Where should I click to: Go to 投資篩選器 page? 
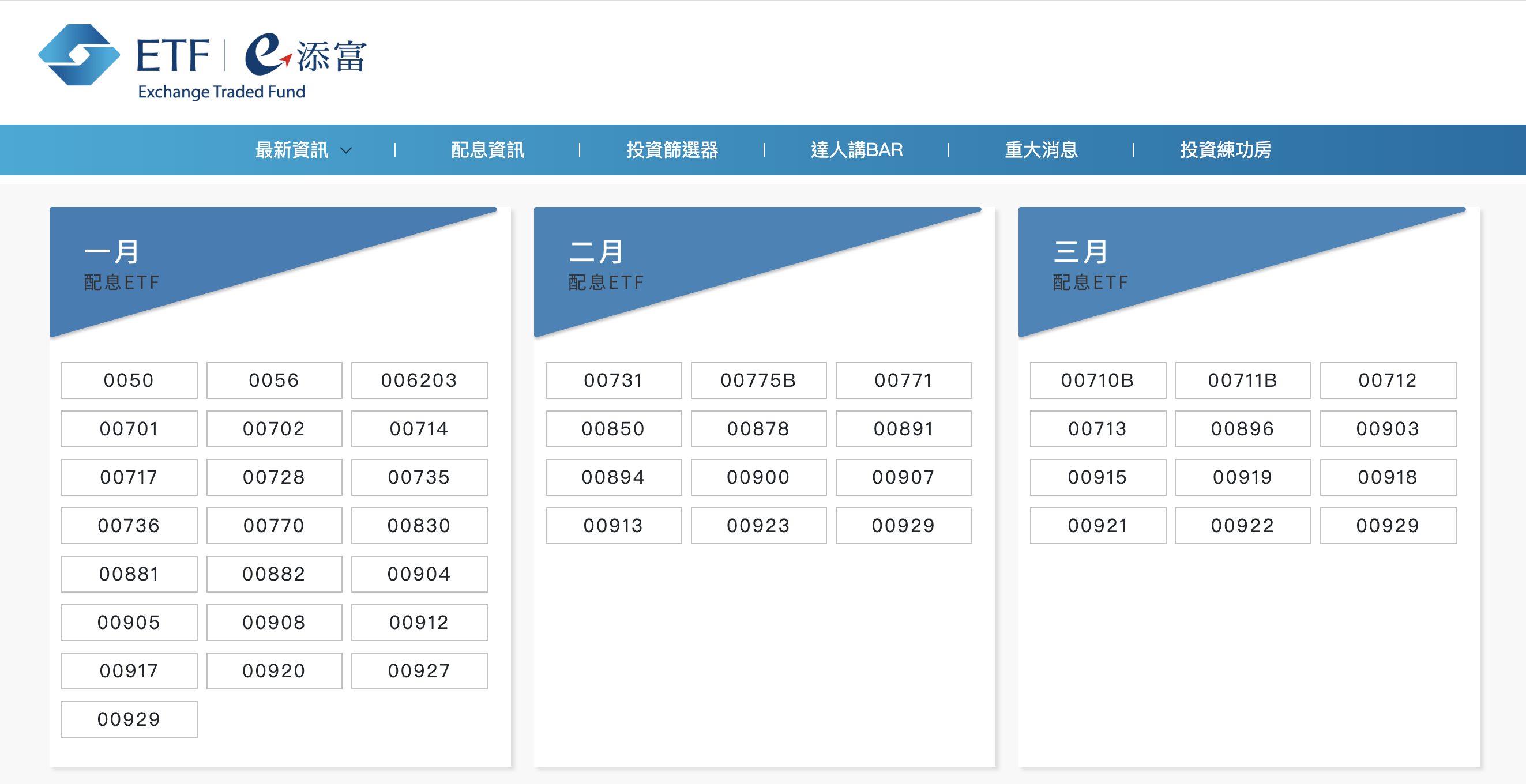coord(672,150)
